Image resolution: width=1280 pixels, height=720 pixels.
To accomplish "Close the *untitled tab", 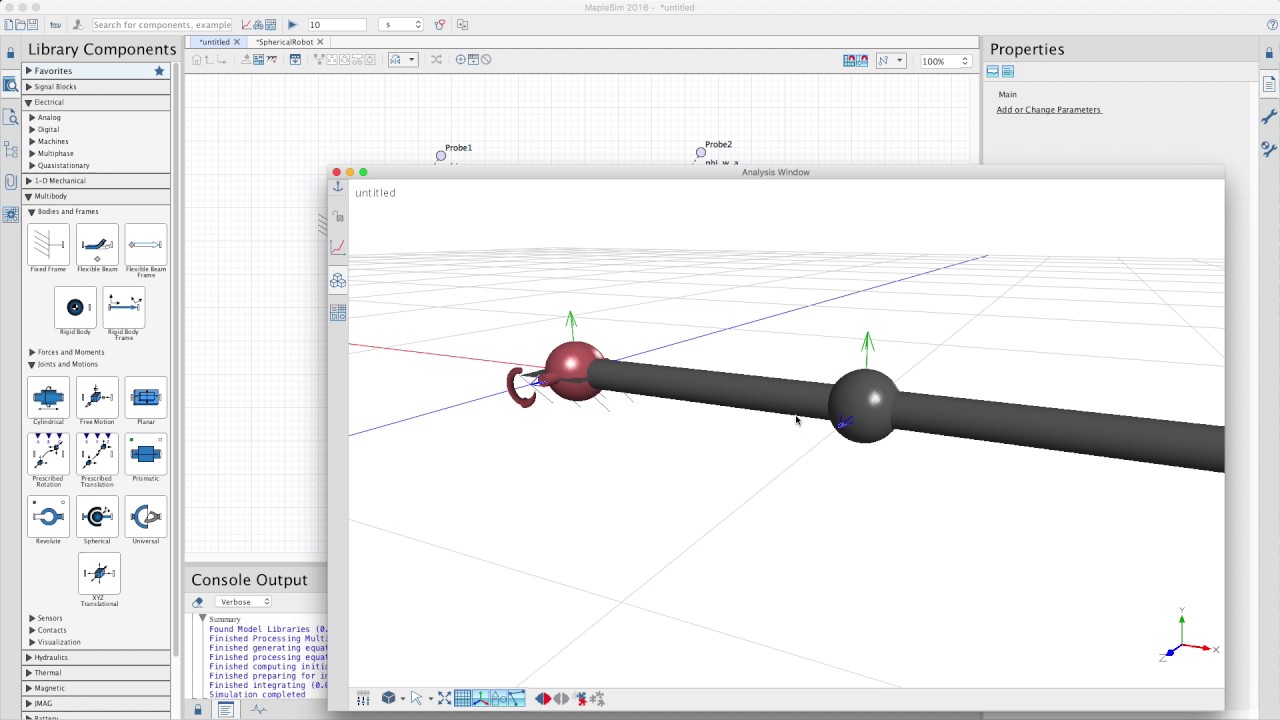I will [237, 42].
